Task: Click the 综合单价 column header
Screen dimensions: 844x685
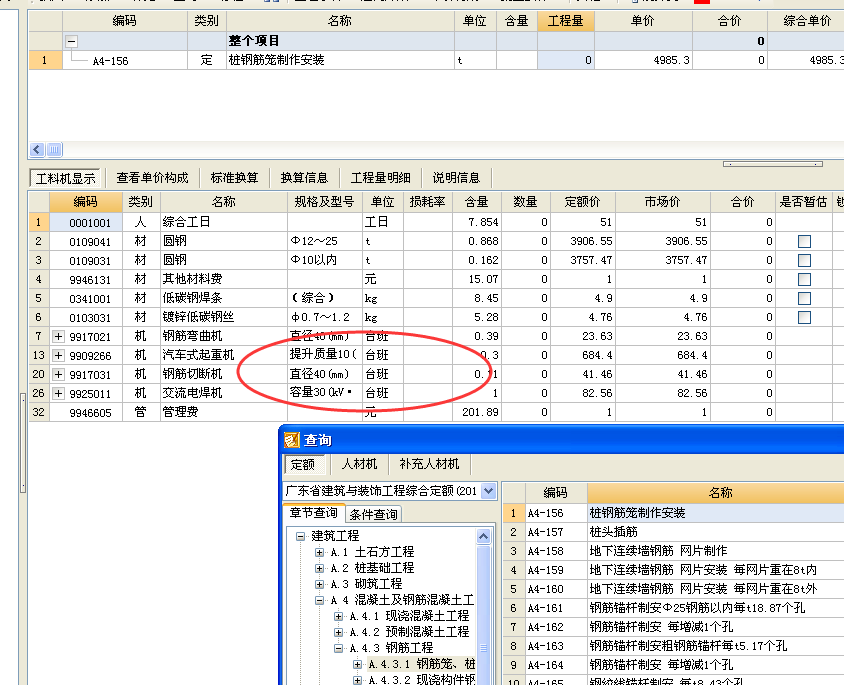Action: [x=806, y=21]
